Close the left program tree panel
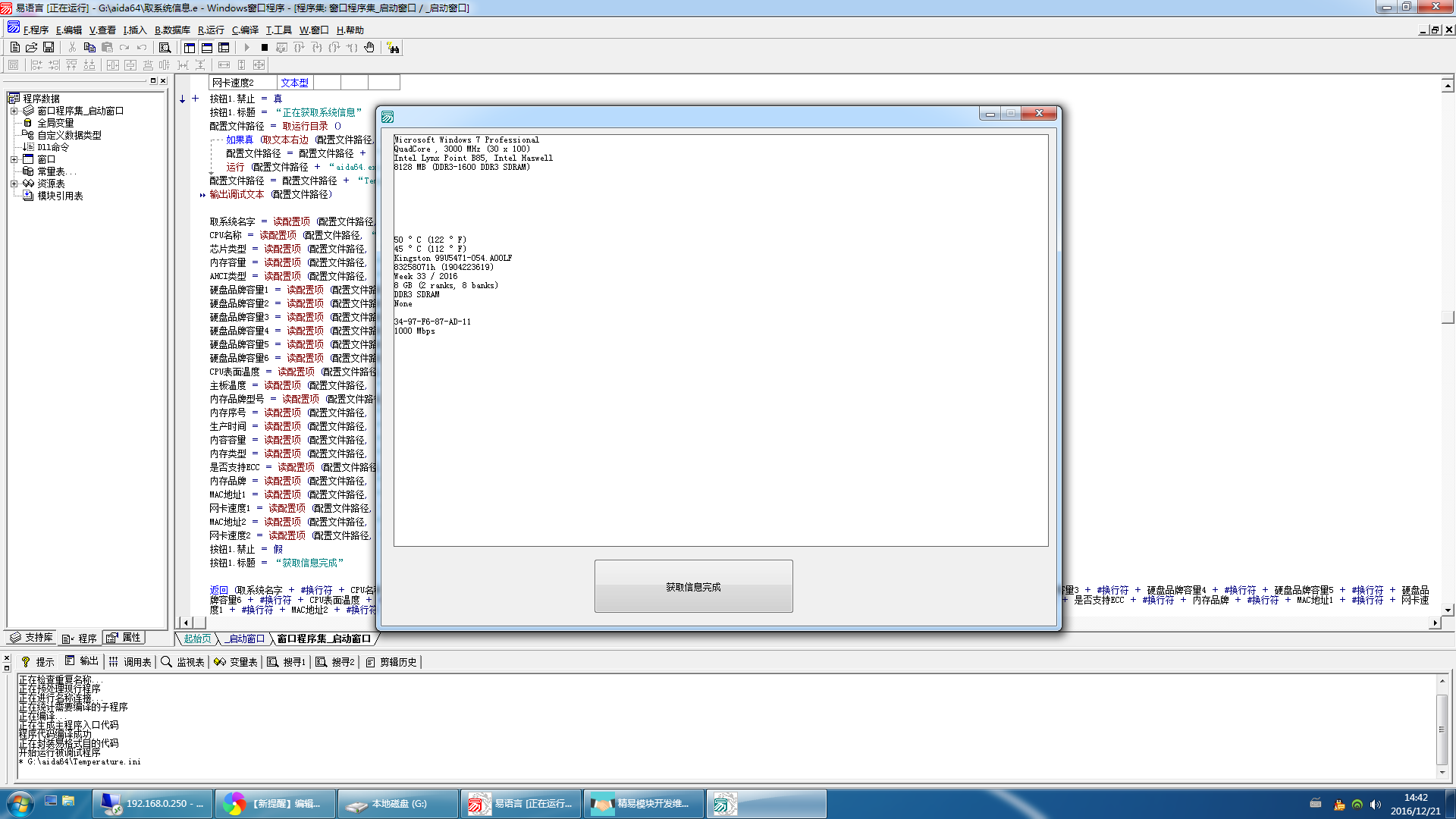Image resolution: width=1456 pixels, height=819 pixels. 162,80
